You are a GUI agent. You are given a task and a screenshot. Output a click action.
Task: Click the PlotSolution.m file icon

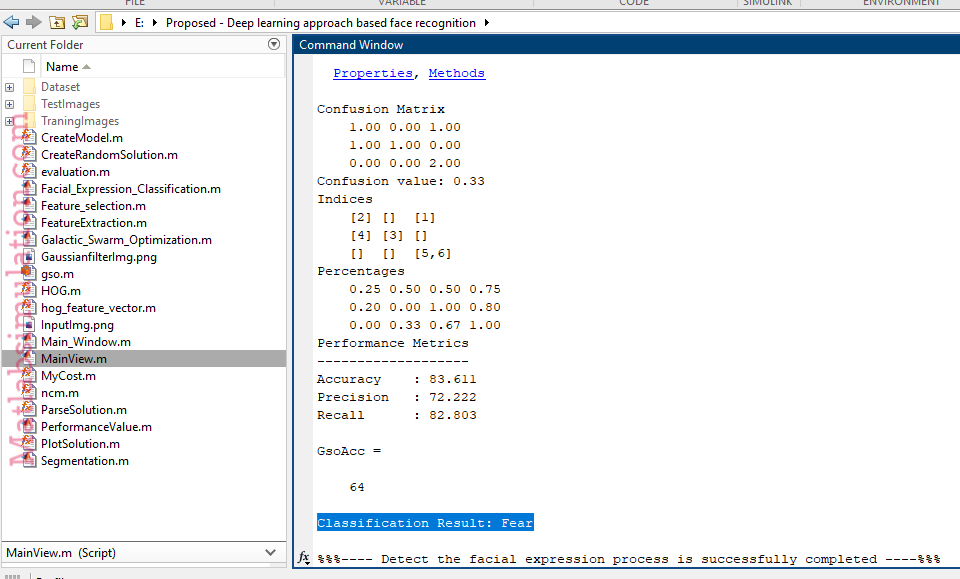tap(28, 444)
